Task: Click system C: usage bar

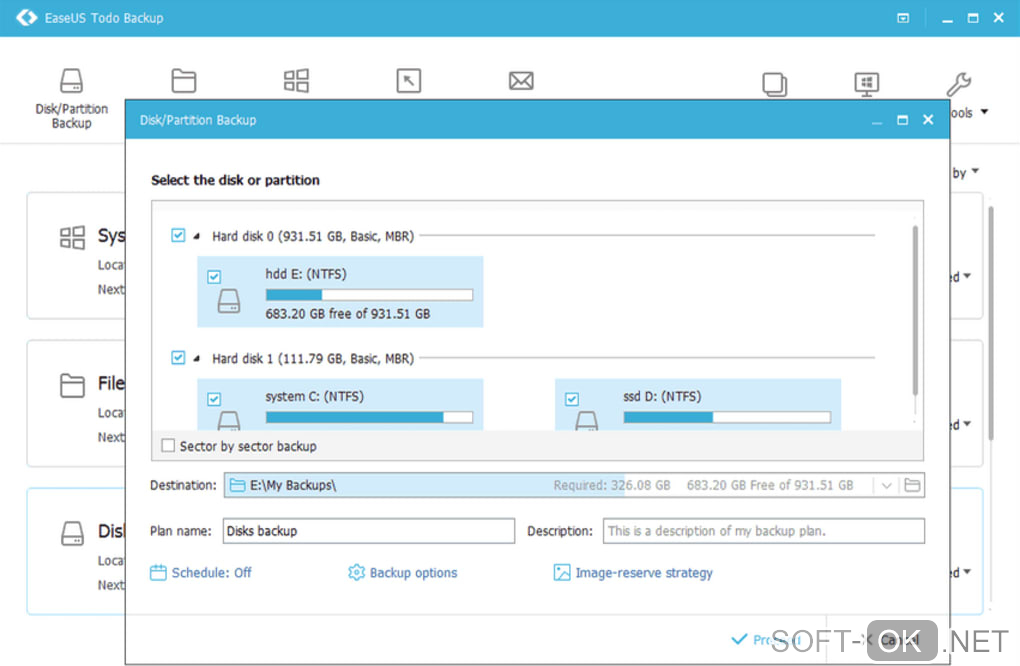Action: click(369, 417)
